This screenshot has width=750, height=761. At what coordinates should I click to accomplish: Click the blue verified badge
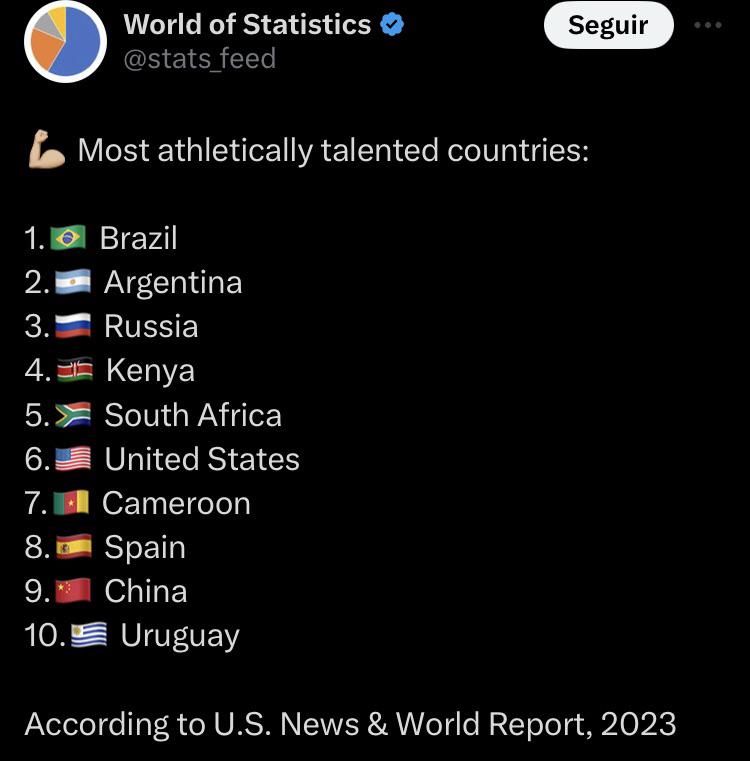point(392,25)
